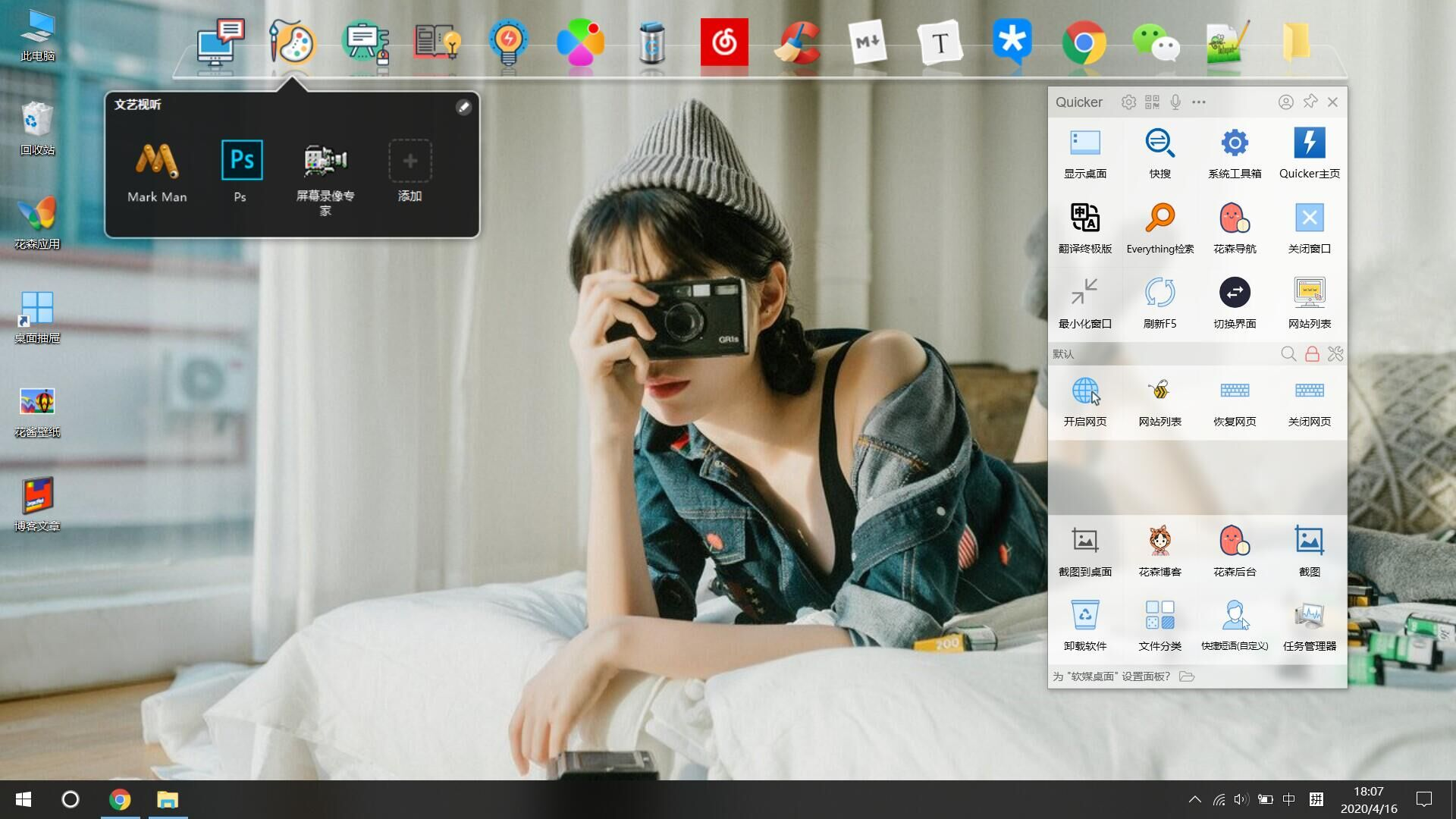Viewport: 1456px width, 819px height.
Task: Open the Quicker three-dots more menu
Action: (1198, 102)
